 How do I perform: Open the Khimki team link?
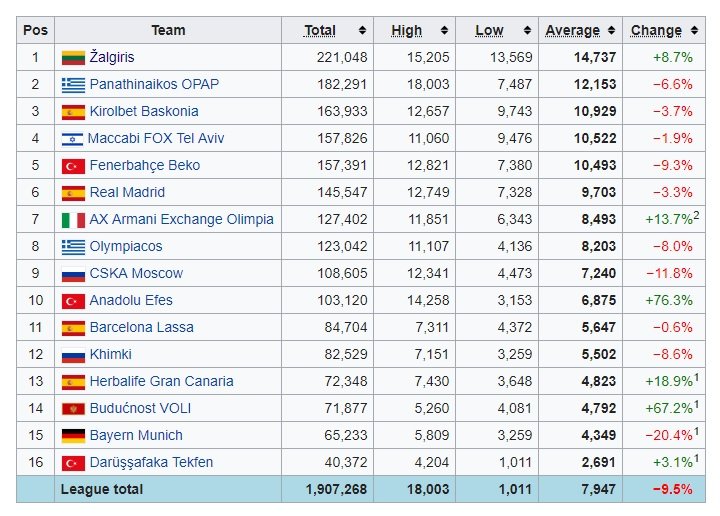(111, 354)
